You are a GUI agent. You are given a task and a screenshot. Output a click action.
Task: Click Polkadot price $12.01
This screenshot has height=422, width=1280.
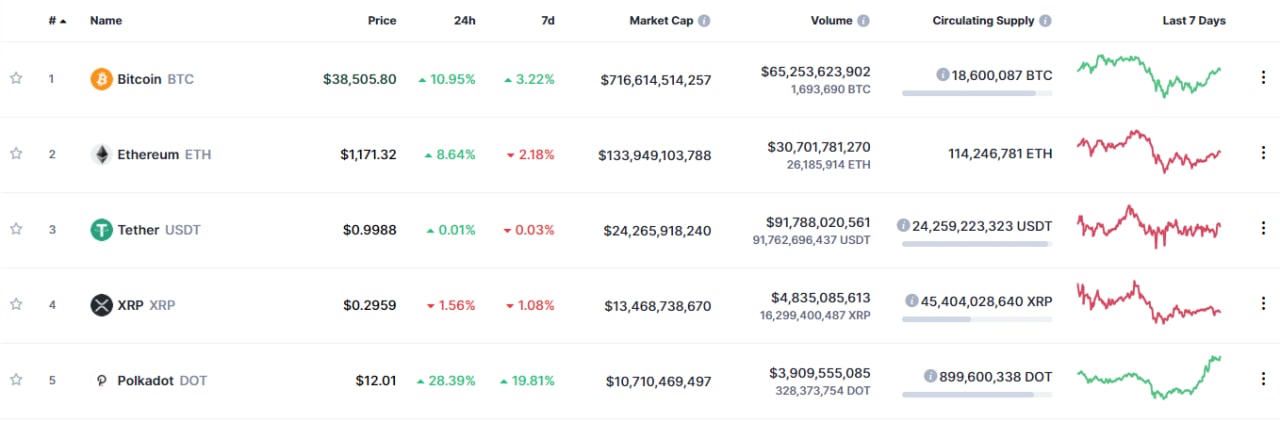click(376, 381)
